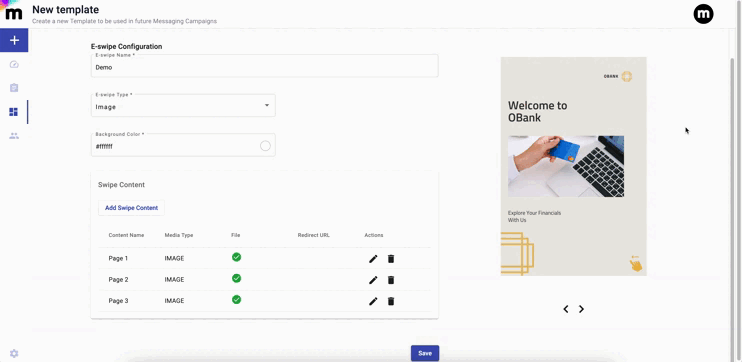Click IMAGE media type in Page 2 row
The width and height of the screenshot is (742, 362).
pos(175,280)
